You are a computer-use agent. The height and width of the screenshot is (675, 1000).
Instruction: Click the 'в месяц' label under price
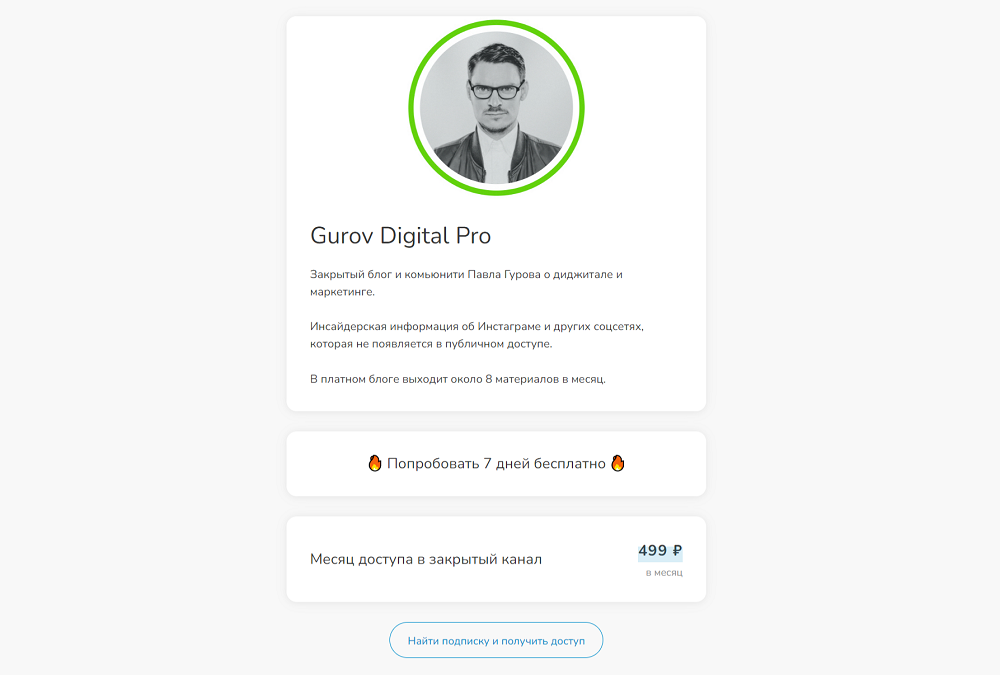[x=664, y=573]
